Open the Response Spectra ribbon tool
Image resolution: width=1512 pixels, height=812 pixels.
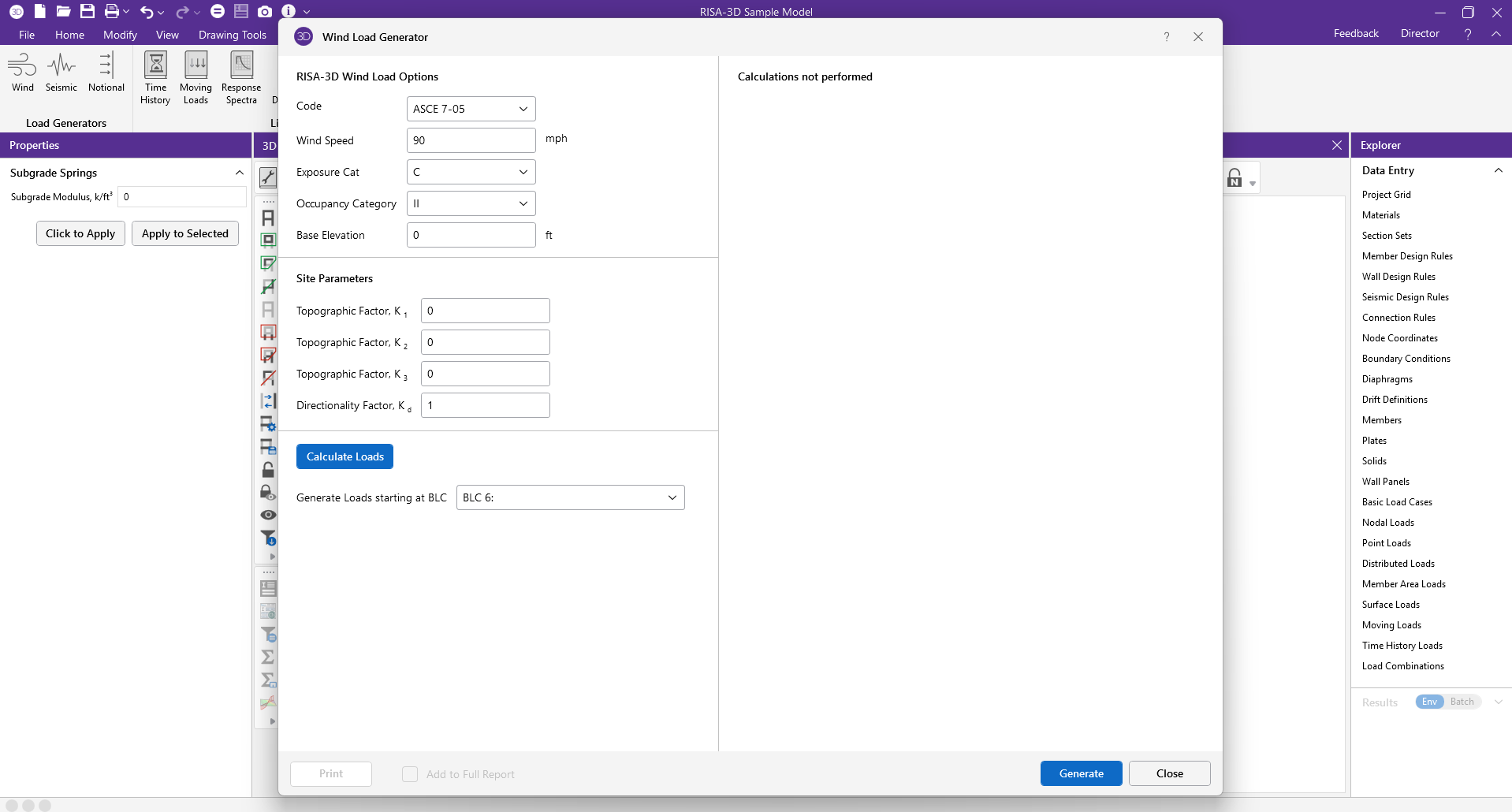pyautogui.click(x=241, y=77)
